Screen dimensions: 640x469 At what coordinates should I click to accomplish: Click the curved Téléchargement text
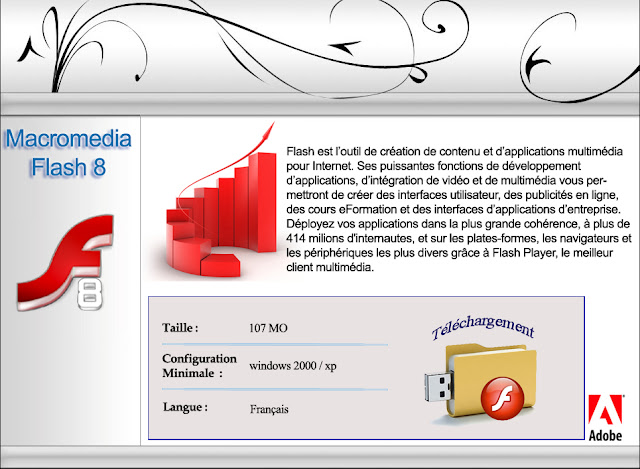pos(483,327)
